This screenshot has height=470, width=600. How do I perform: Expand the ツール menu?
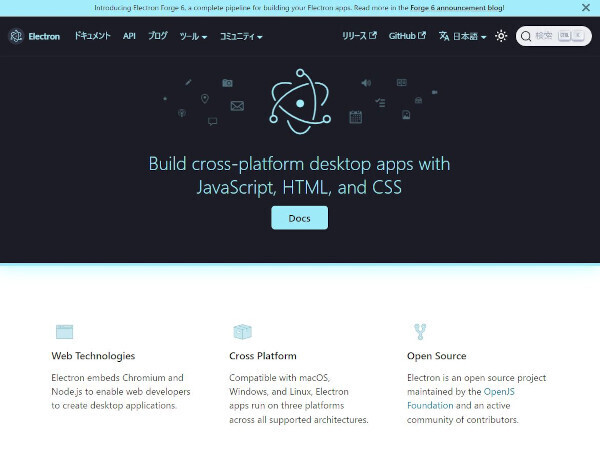[193, 36]
